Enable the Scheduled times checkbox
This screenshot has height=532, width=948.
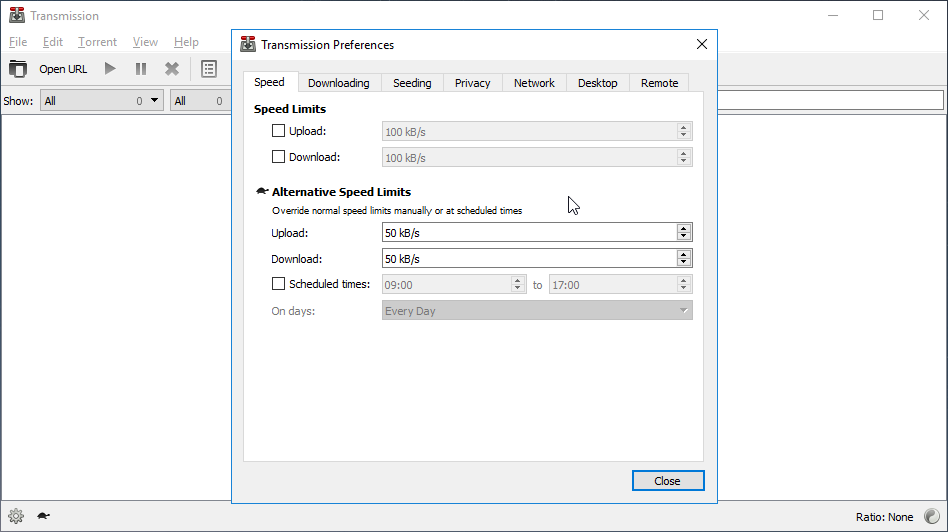[x=278, y=284]
